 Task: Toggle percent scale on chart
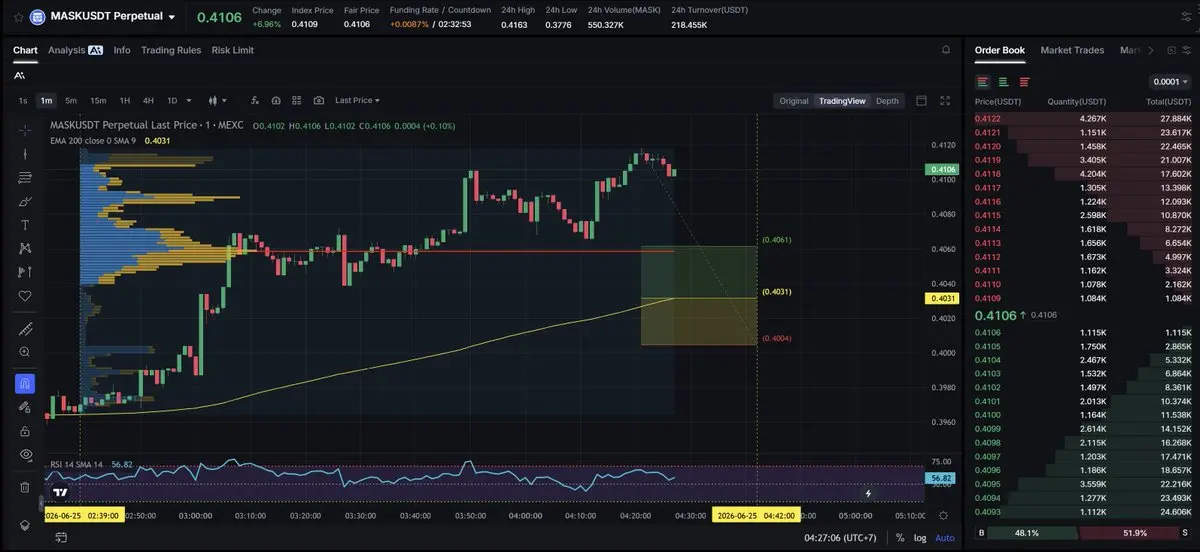pos(900,538)
